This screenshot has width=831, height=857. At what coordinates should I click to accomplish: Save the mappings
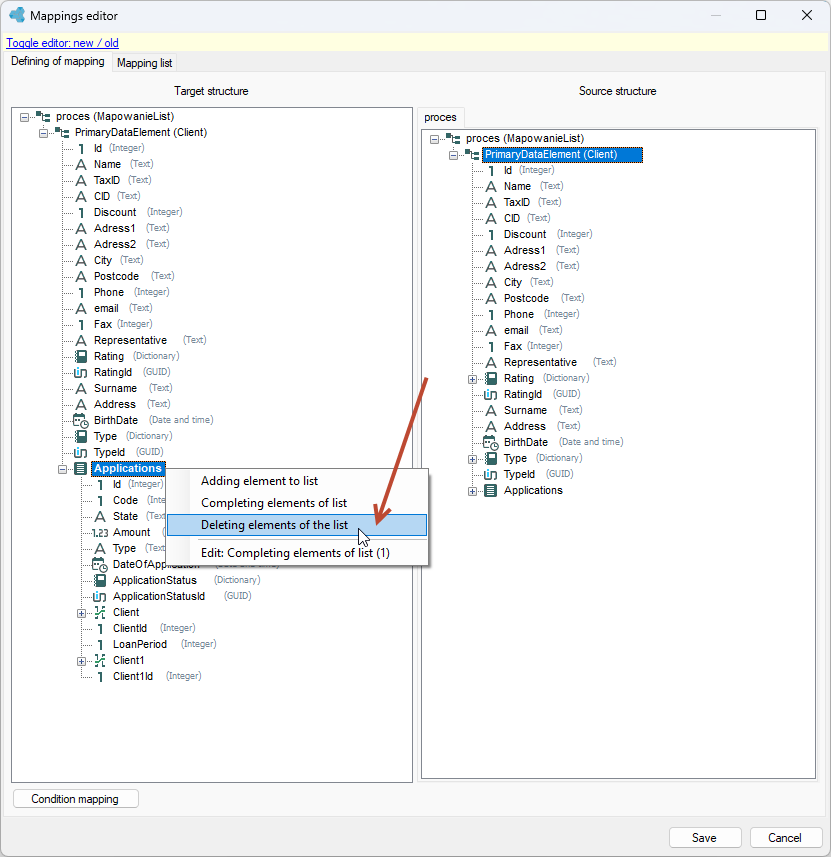click(705, 838)
